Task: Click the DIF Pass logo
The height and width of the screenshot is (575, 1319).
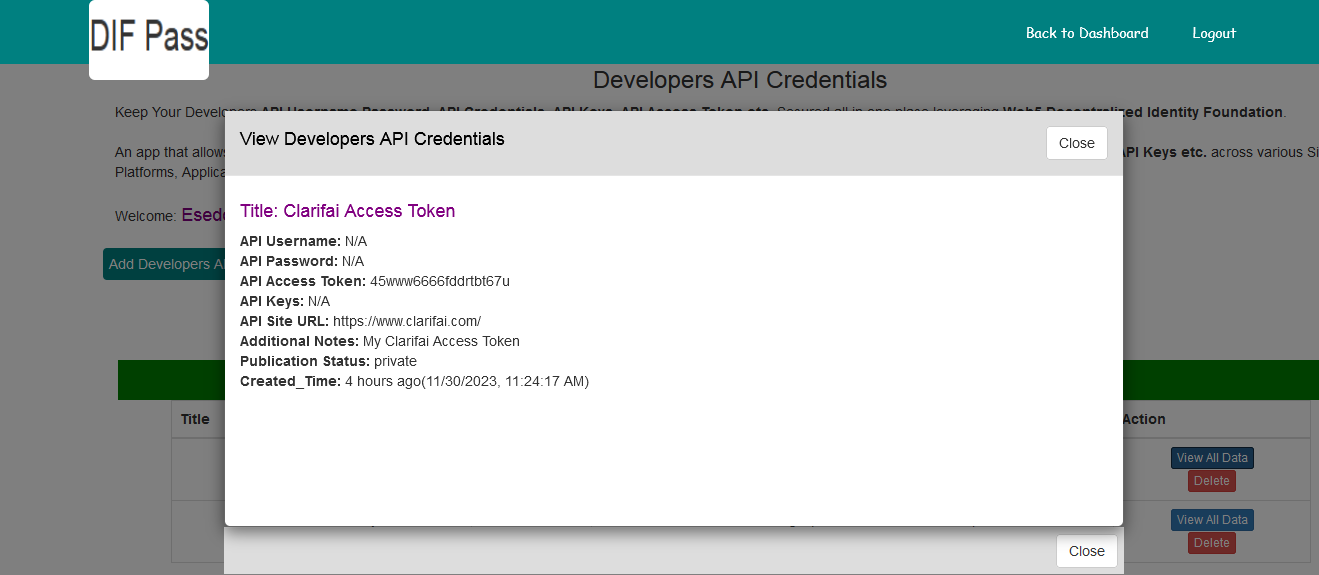Action: tap(149, 40)
